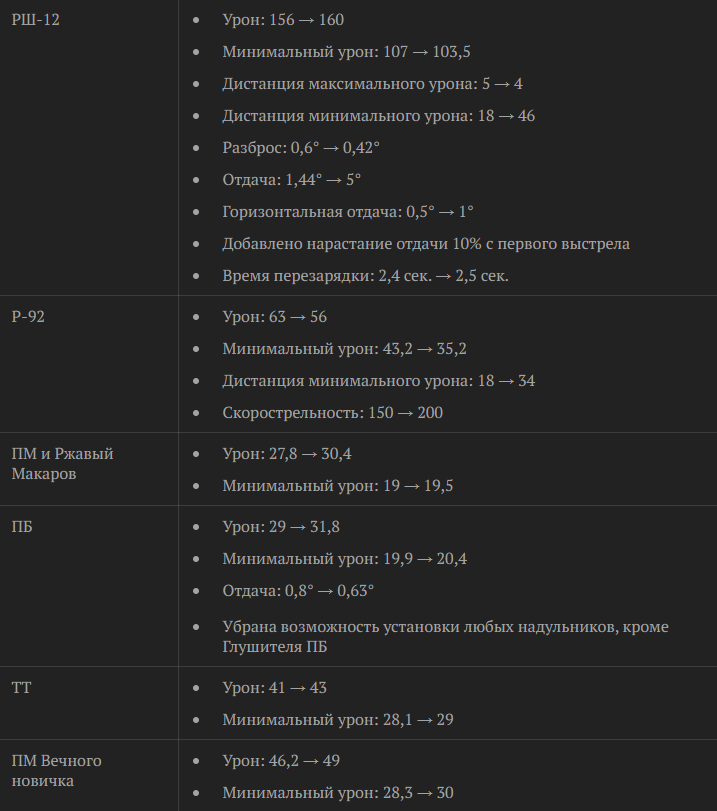The image size is (717, 811).
Task: Click Минимальный урон: 107 → 103,5 line
Action: (346, 52)
